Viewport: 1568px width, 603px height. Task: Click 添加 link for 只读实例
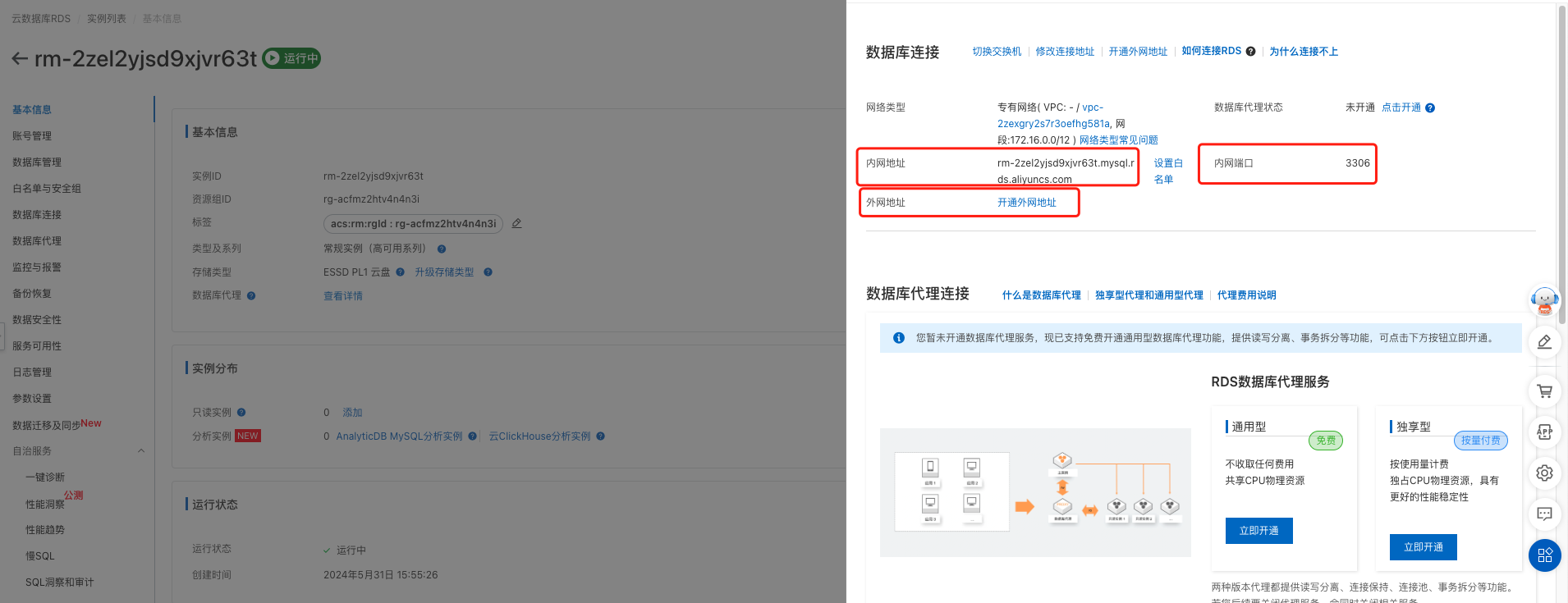pos(352,413)
